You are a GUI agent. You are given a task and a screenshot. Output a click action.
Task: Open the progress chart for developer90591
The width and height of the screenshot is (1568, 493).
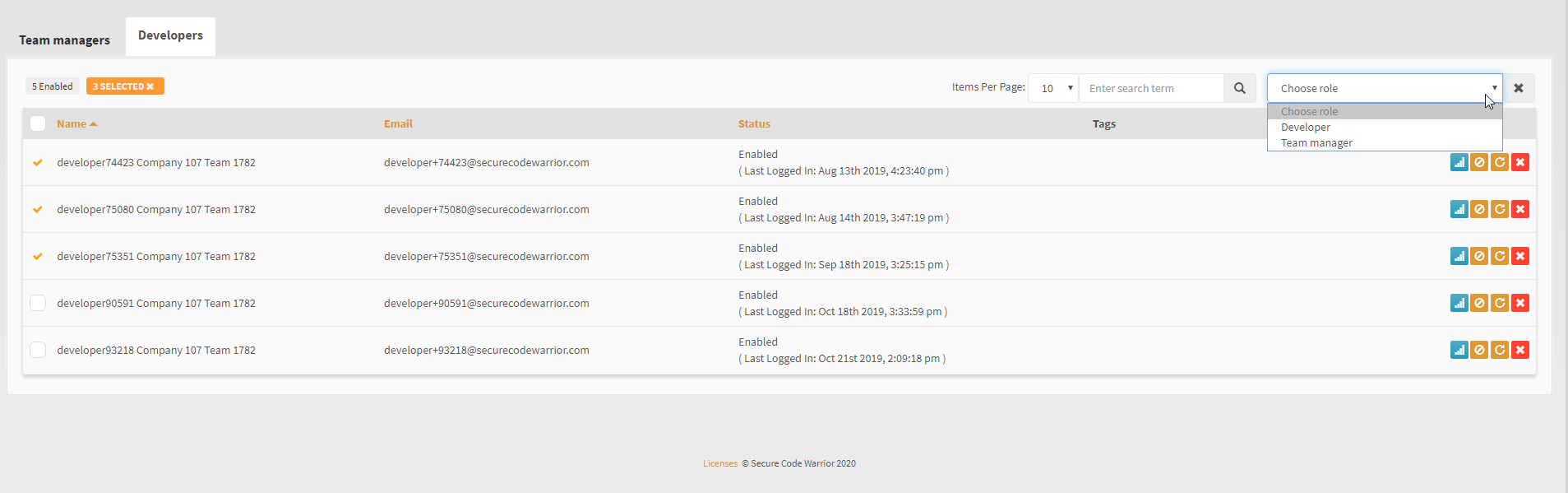pos(1459,303)
